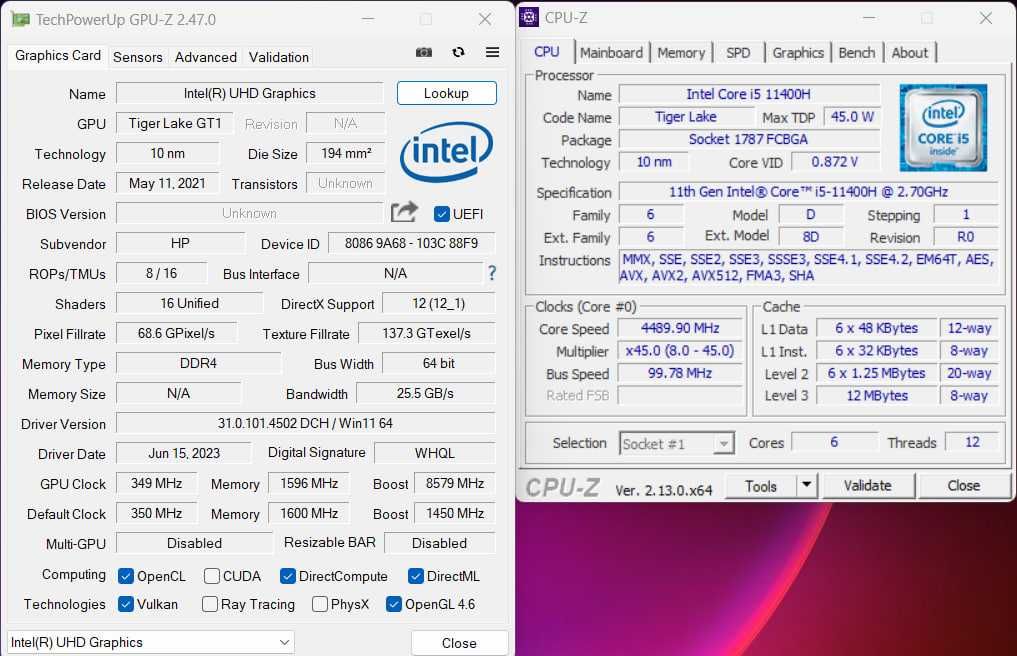Toggle the Ray Tracing checkbox
The width and height of the screenshot is (1017, 656).
pyautogui.click(x=209, y=604)
